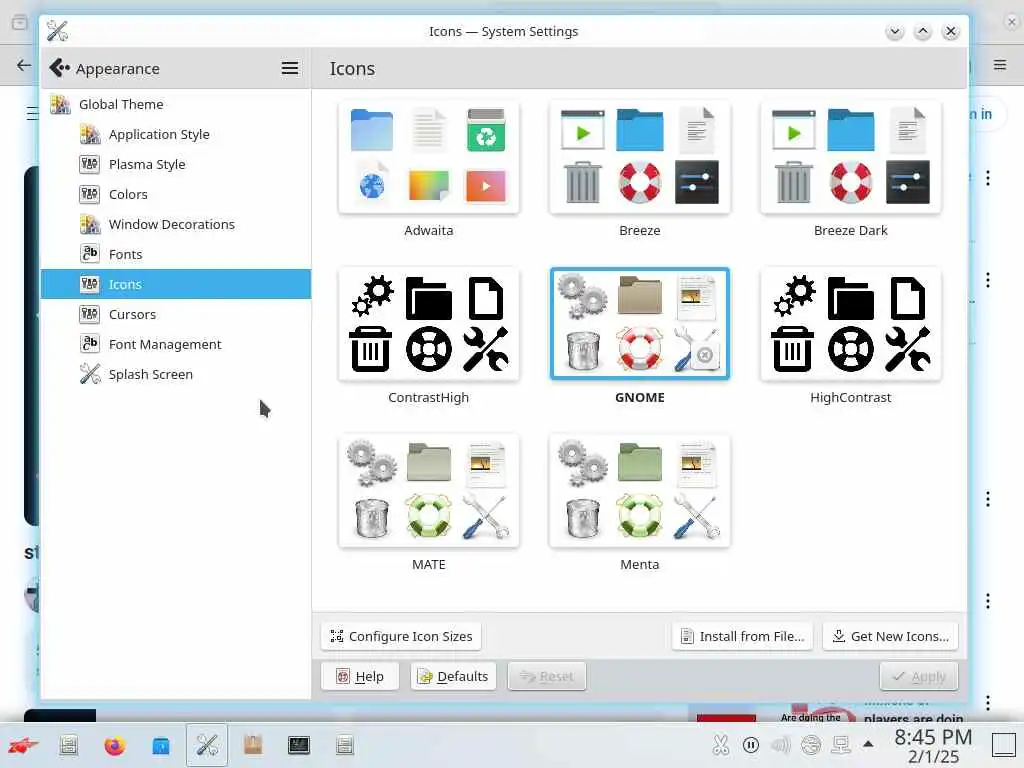Click the Apply button
Viewport: 1024px width, 768px height.
tap(919, 677)
